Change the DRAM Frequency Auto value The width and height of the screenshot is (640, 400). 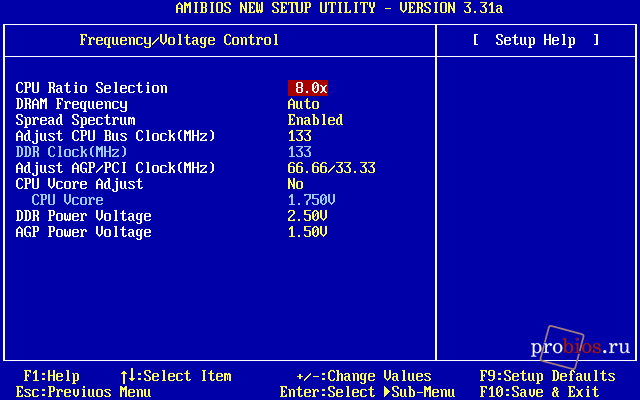point(303,104)
